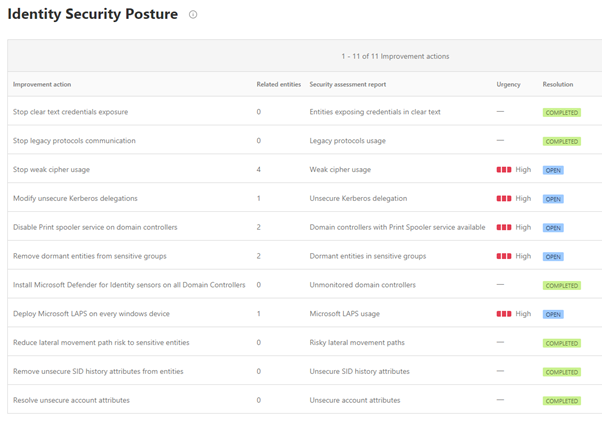The width and height of the screenshot is (602, 421).
Task: Open the Risky lateral movement paths report
Action: click(357, 342)
